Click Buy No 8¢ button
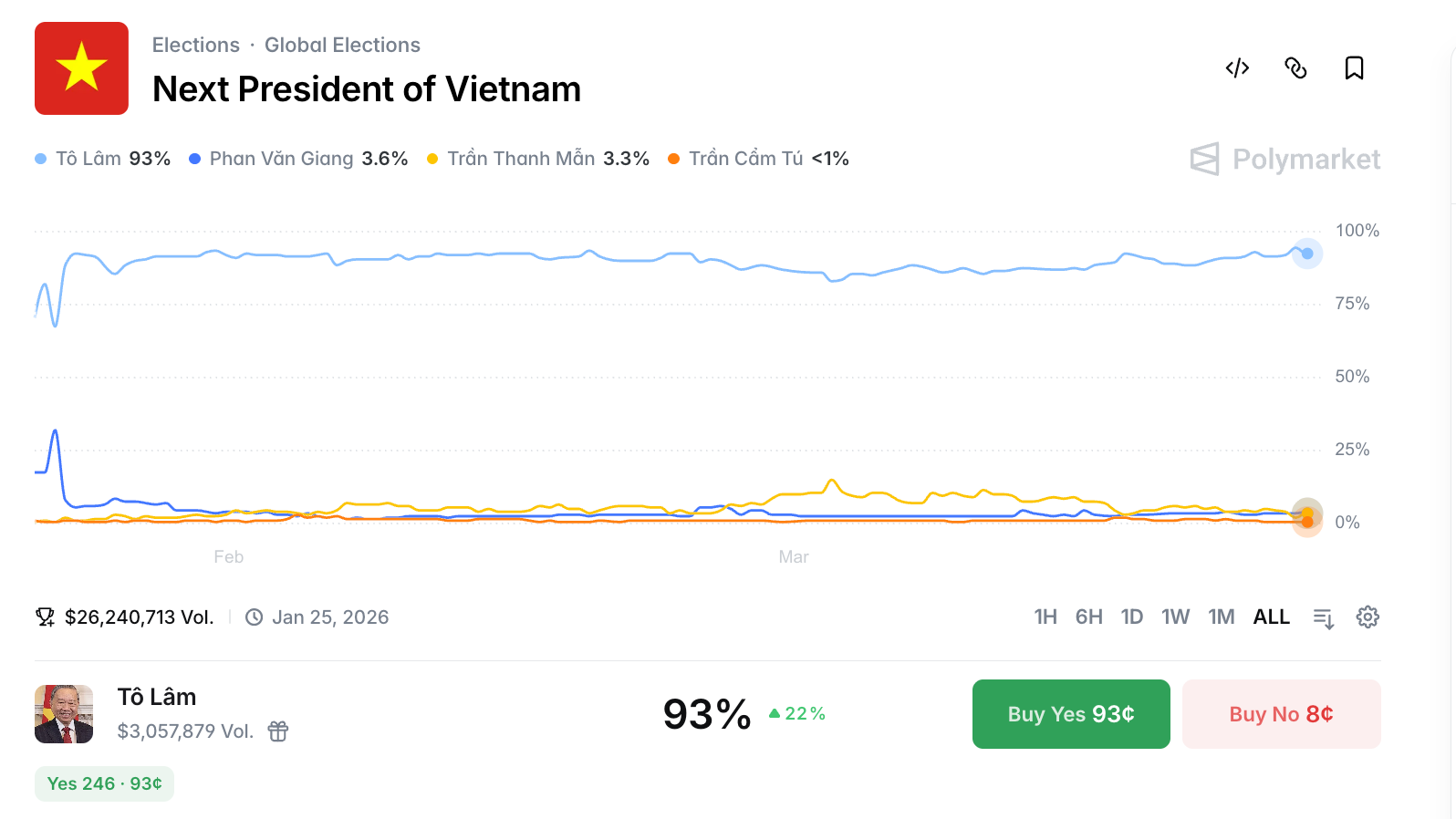 click(x=1281, y=714)
